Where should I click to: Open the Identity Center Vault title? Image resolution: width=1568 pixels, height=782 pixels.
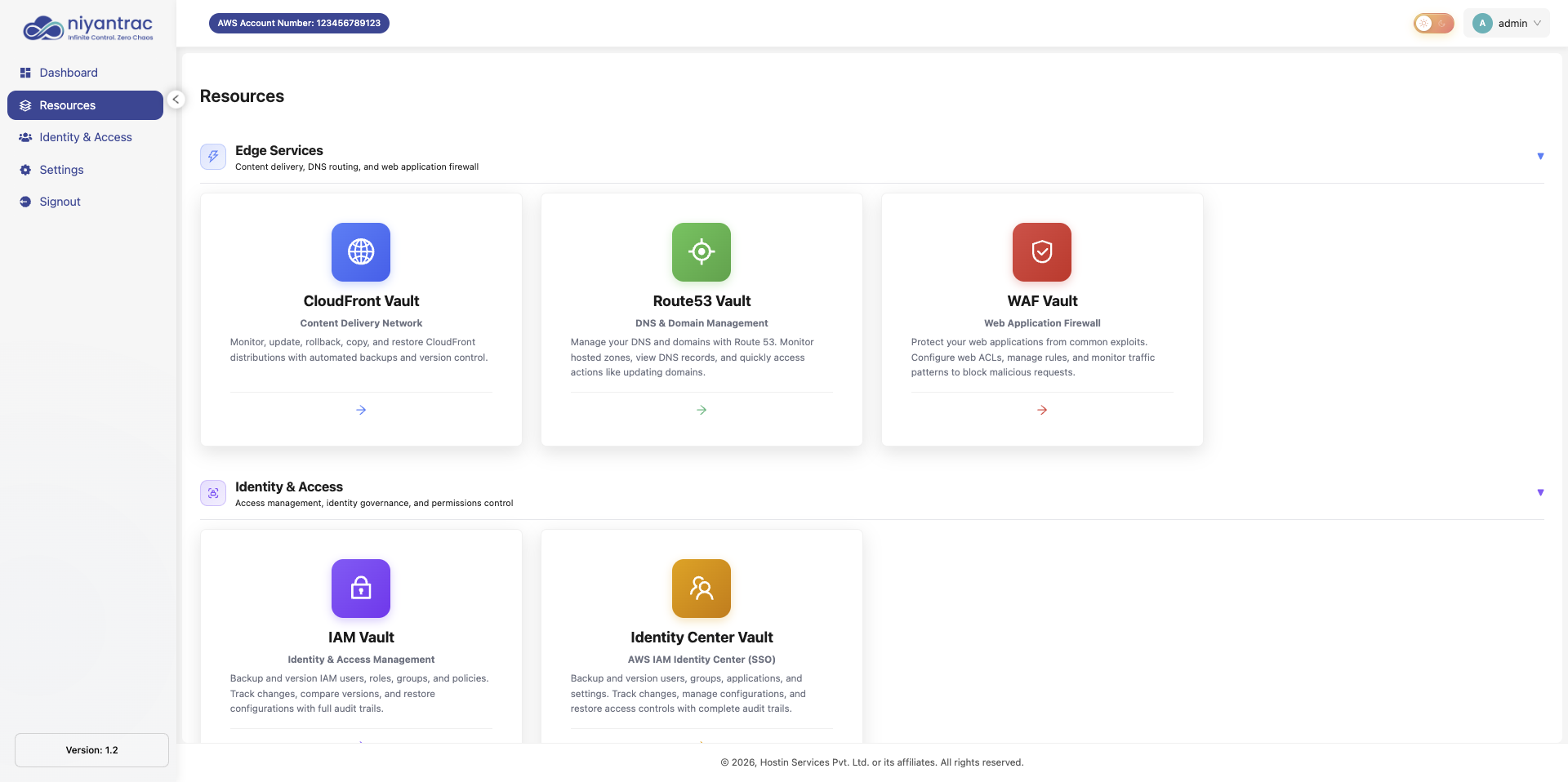(x=702, y=638)
